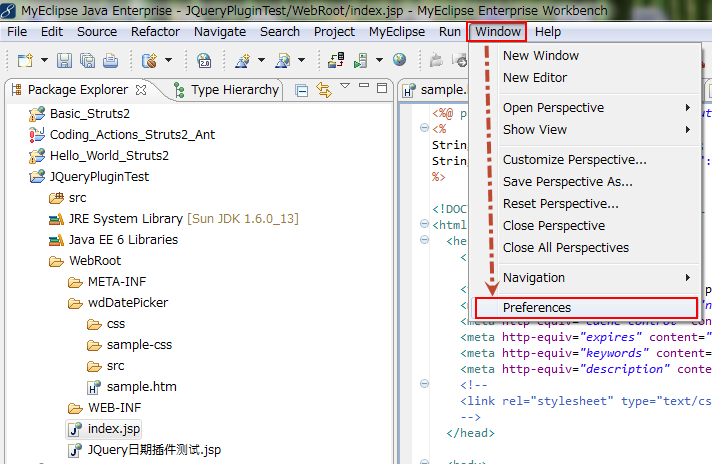Screen dimensions: 712x464
Task: Select the JRE System Library node
Action: [173, 219]
